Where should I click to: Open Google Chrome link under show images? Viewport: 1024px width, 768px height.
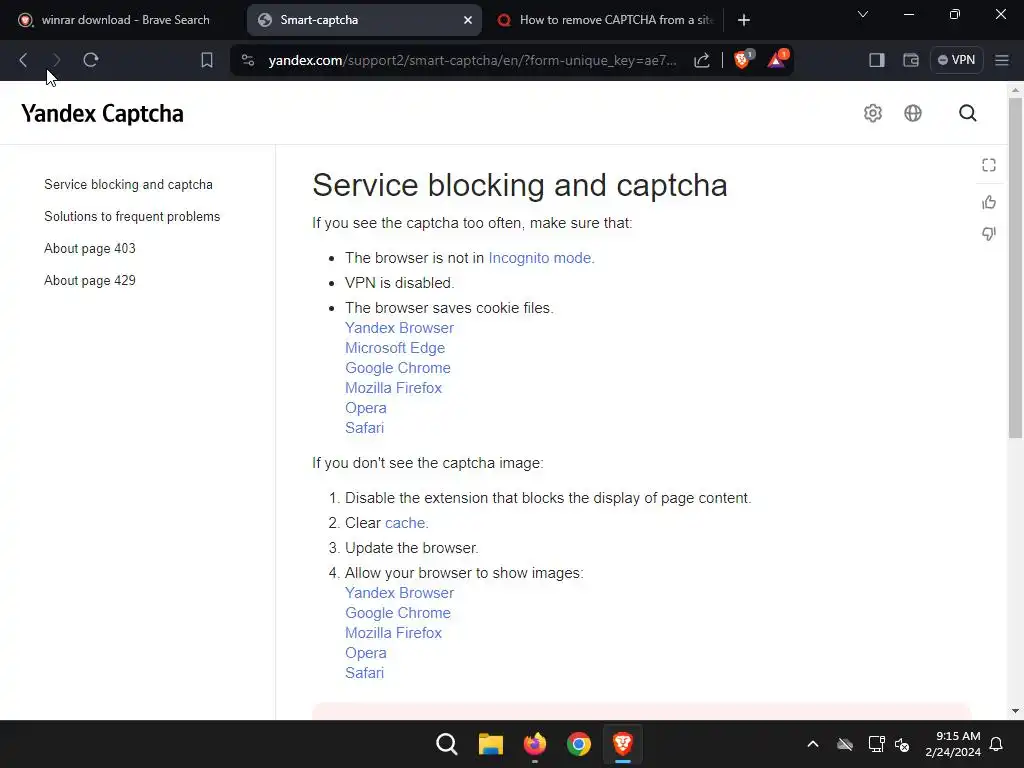[398, 613]
